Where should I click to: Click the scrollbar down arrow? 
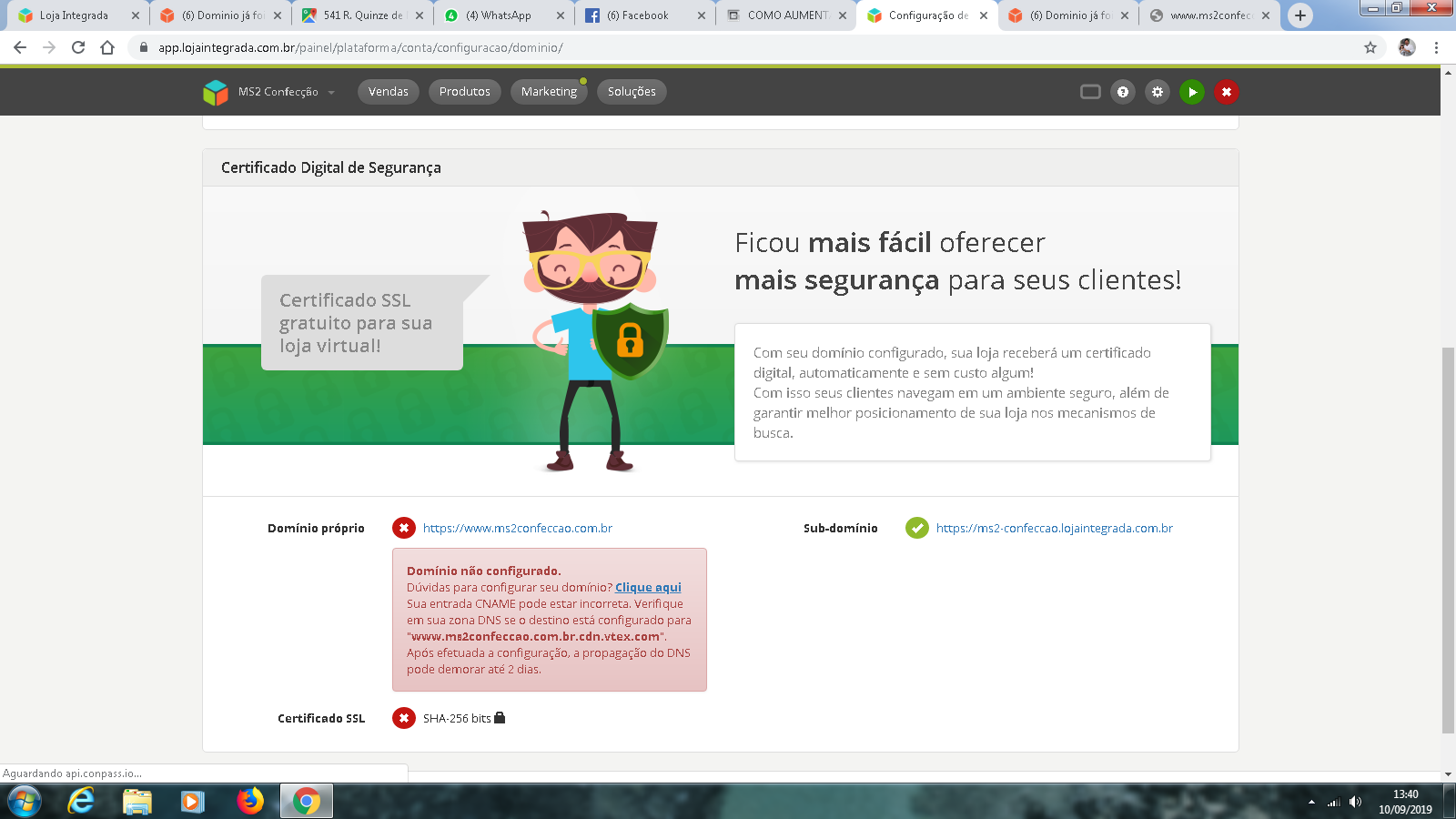pos(1448,774)
